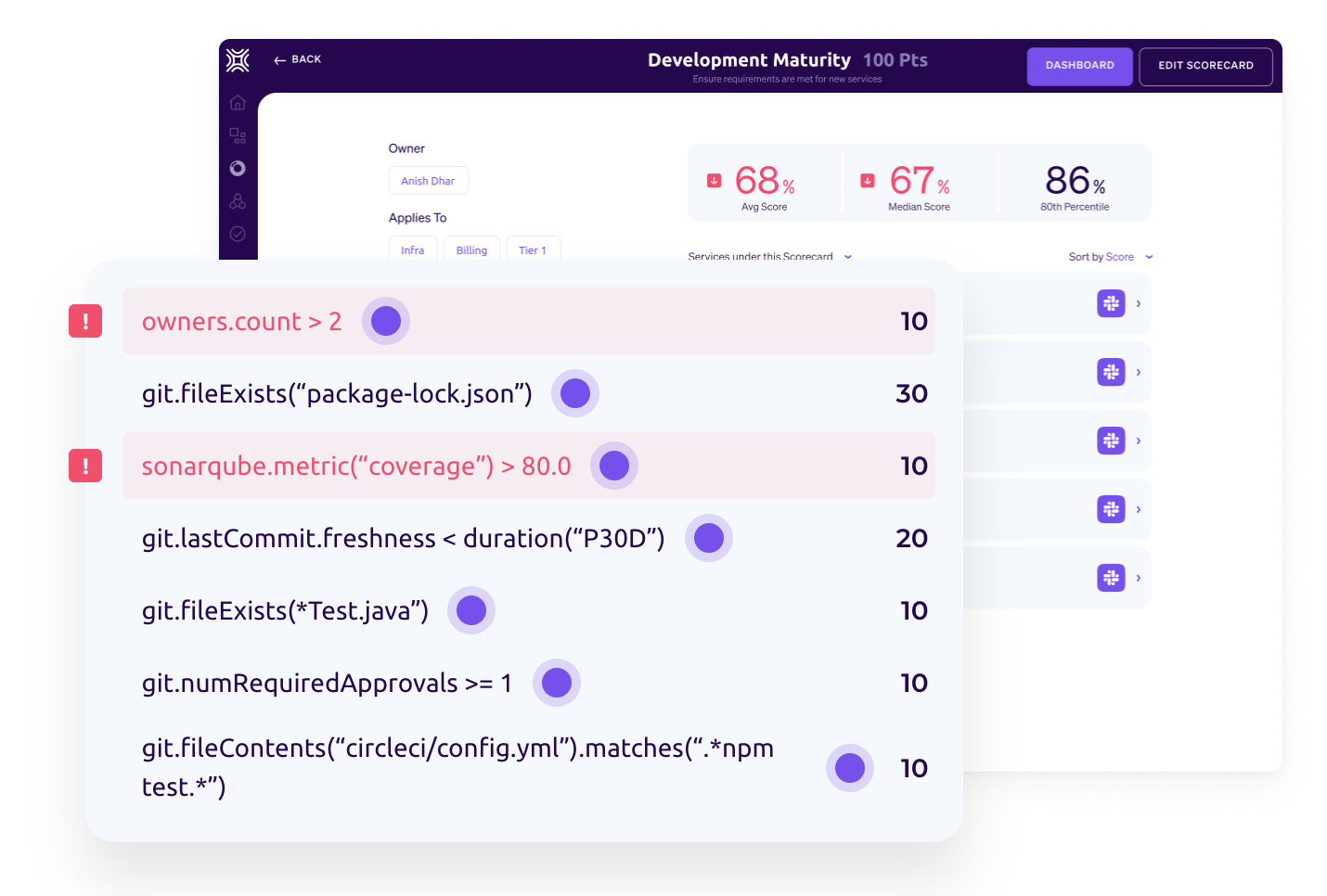Click Slack icon on third service row
The height and width of the screenshot is (896, 1327).
coord(1111,441)
